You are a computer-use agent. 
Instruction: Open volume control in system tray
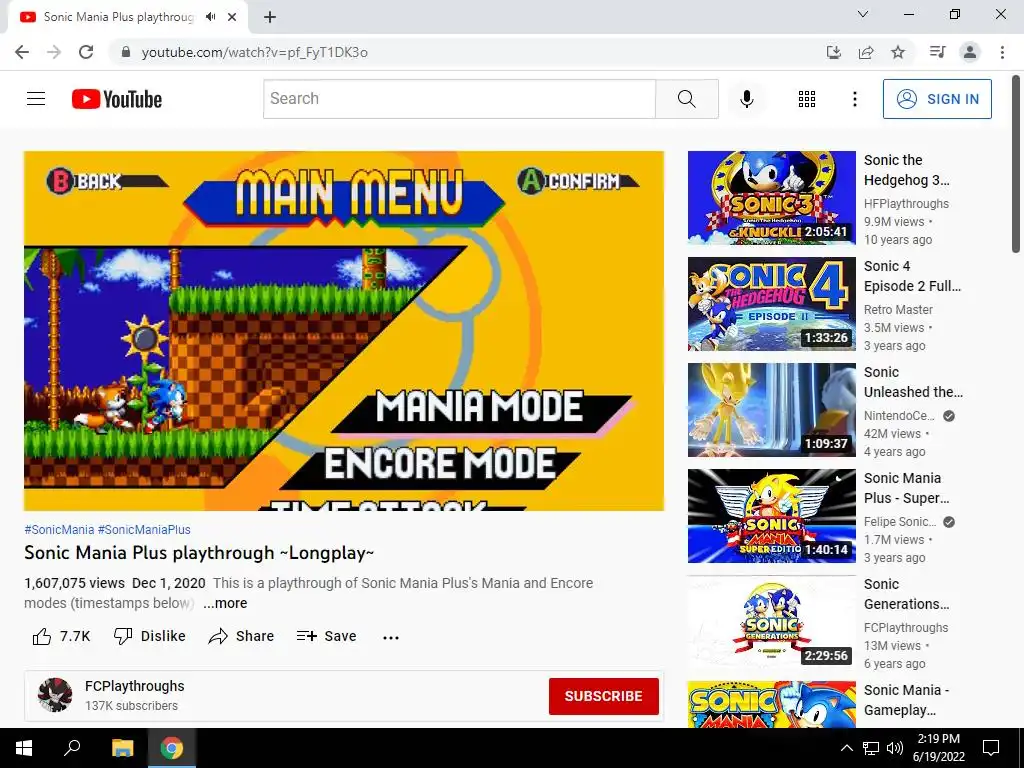(x=895, y=748)
